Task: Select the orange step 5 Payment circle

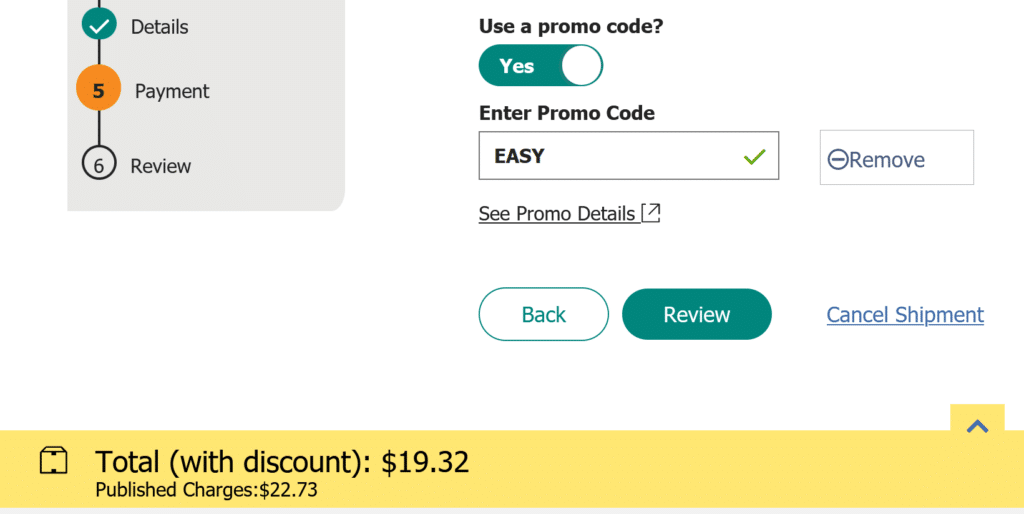Action: click(x=99, y=88)
